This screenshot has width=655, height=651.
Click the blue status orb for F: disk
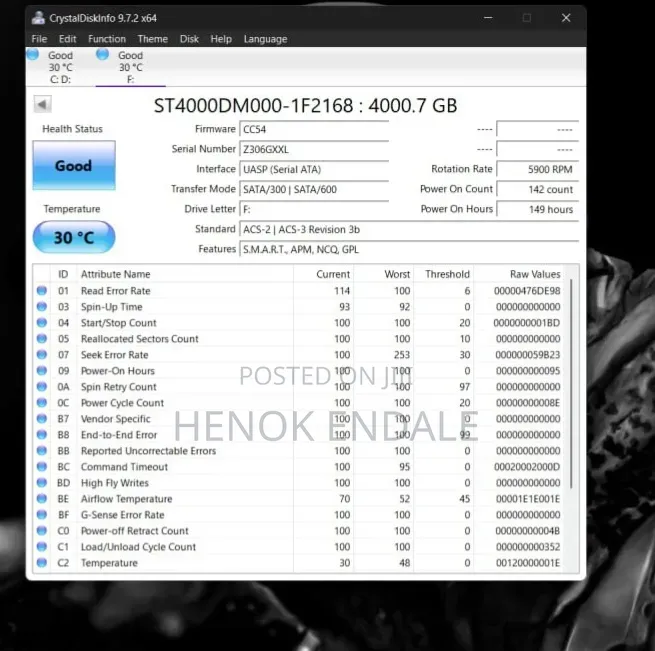[102, 54]
